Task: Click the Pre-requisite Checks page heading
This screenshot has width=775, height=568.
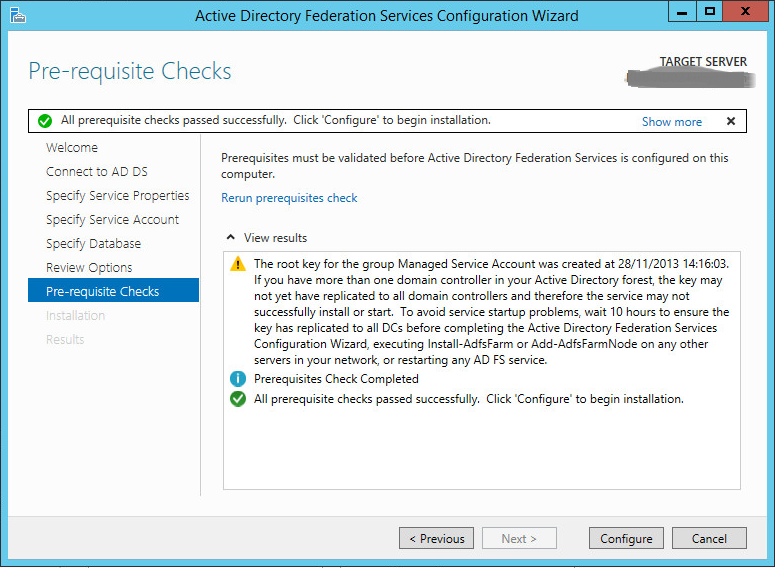Action: coord(129,71)
